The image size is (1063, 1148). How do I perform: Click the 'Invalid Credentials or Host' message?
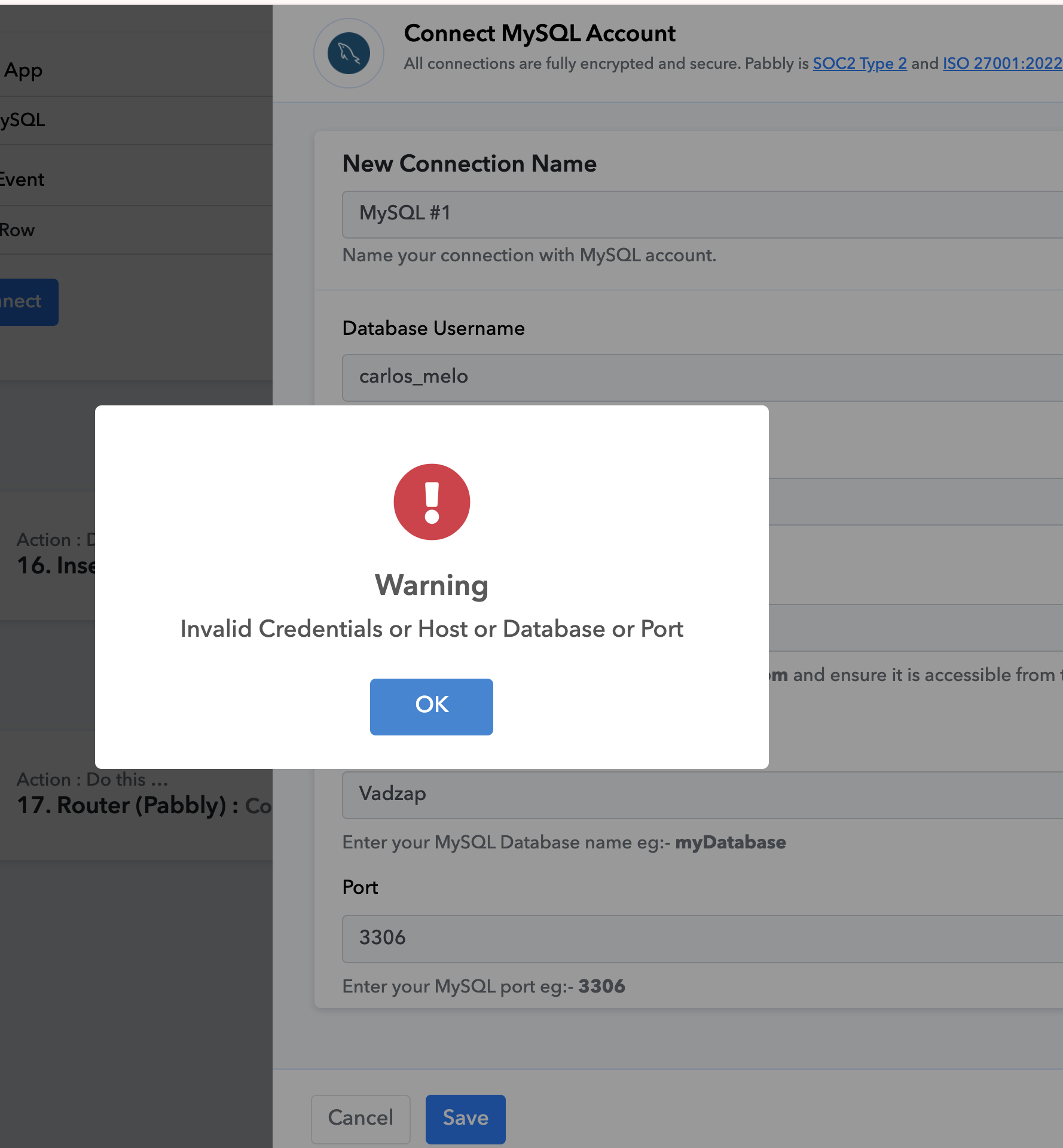click(x=432, y=629)
